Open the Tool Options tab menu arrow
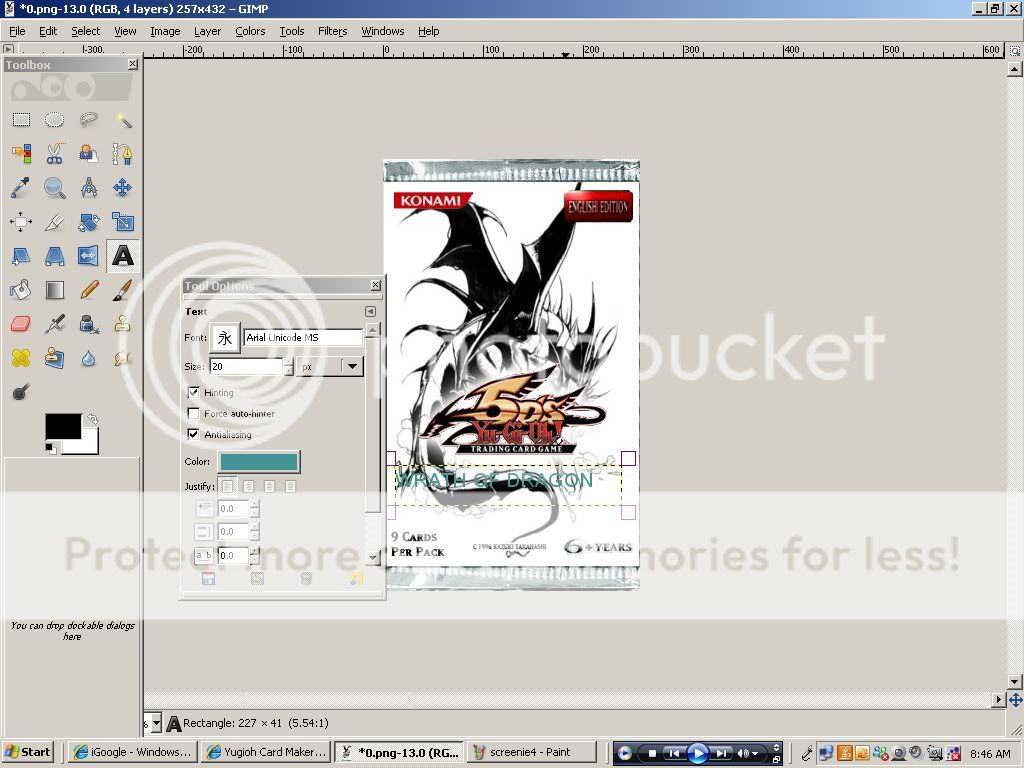Viewport: 1024px width, 768px height. point(370,311)
